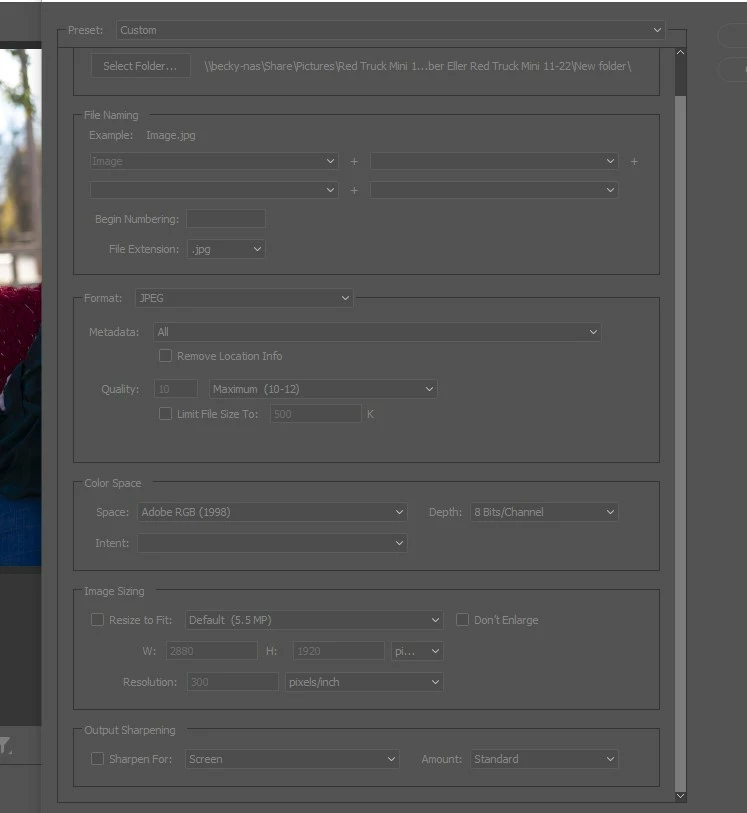Open the Default (5.5 MP) resize dropdown

(x=314, y=620)
